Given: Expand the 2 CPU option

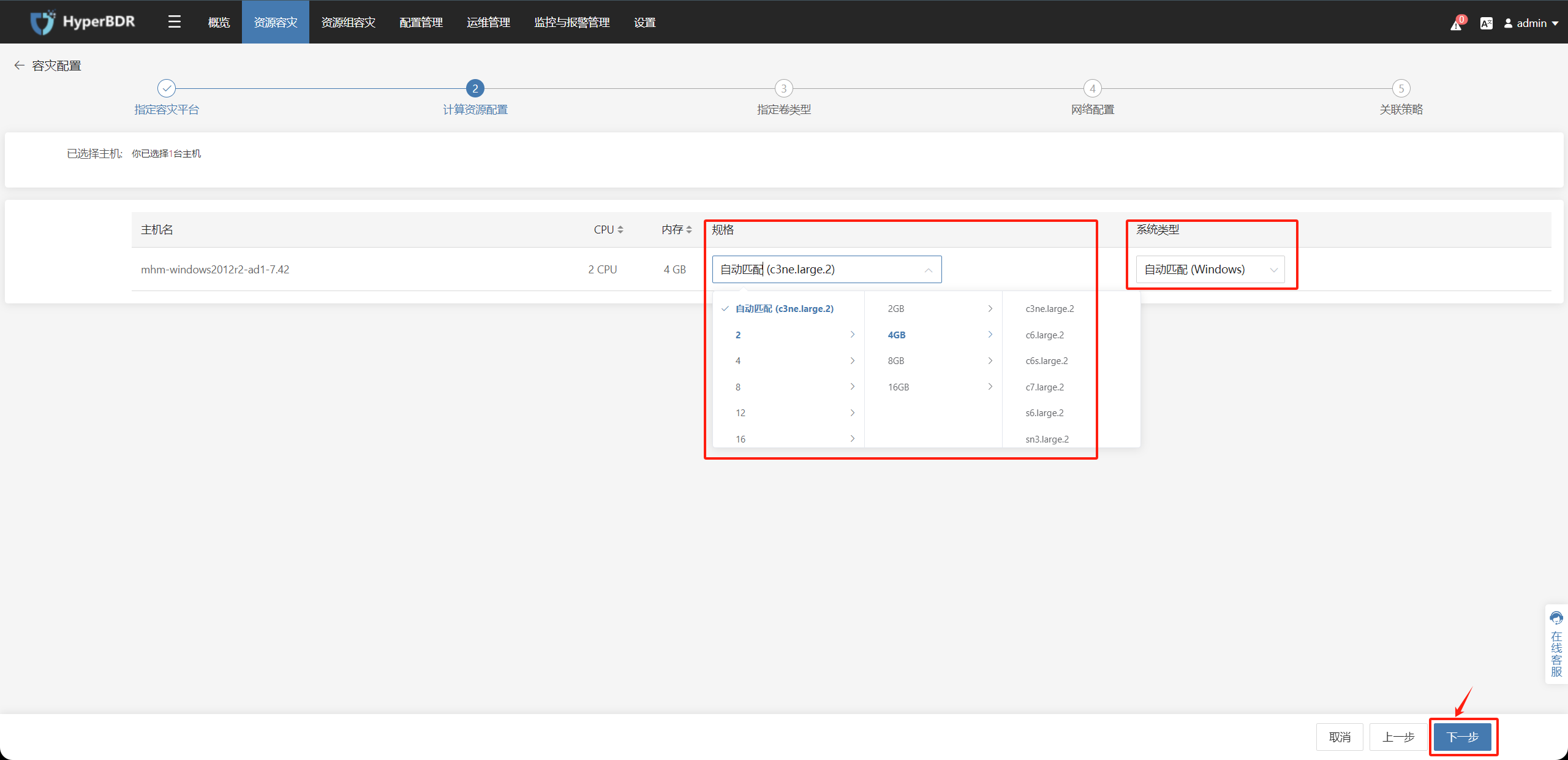Looking at the screenshot, I should pos(789,335).
